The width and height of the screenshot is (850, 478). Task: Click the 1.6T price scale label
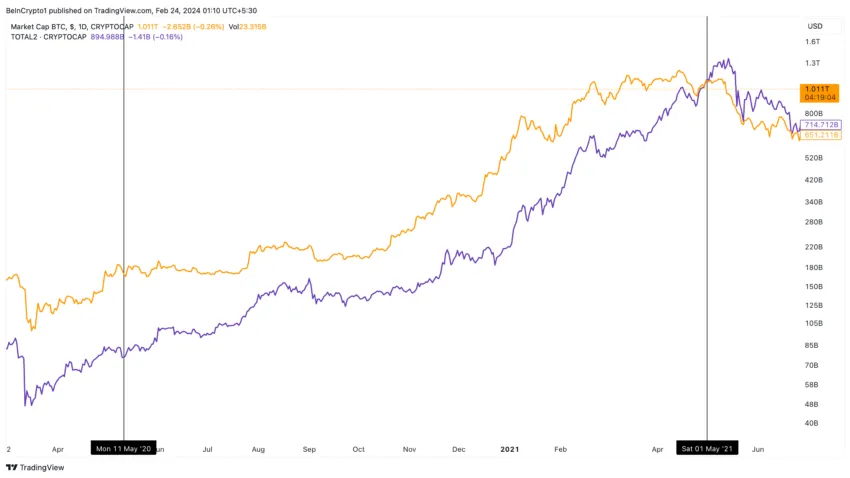pos(813,42)
